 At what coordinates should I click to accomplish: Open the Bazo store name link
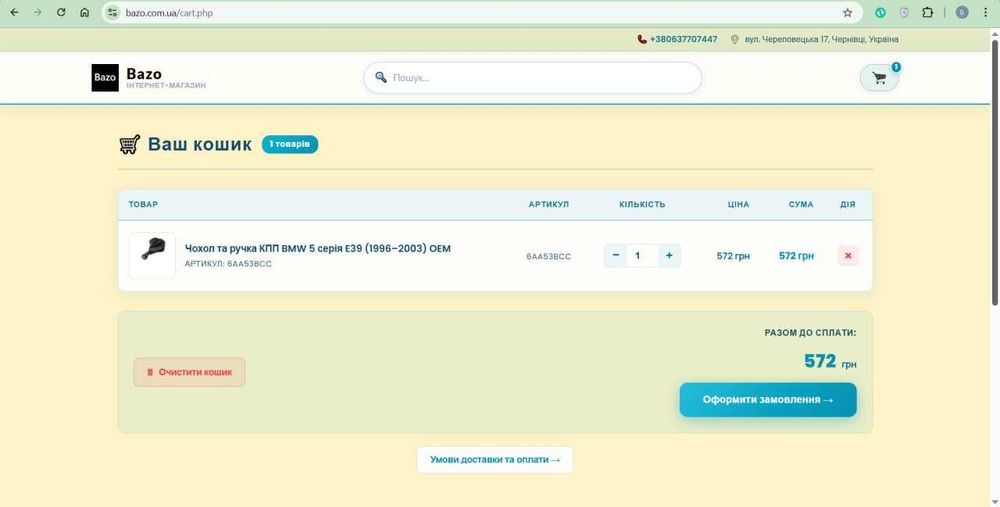point(143,73)
